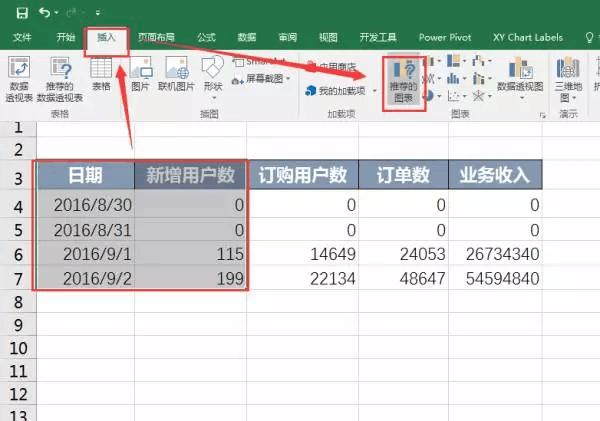Viewport: 600px width, 421px height.
Task: Select the cell containing 26734340
Action: click(495, 254)
